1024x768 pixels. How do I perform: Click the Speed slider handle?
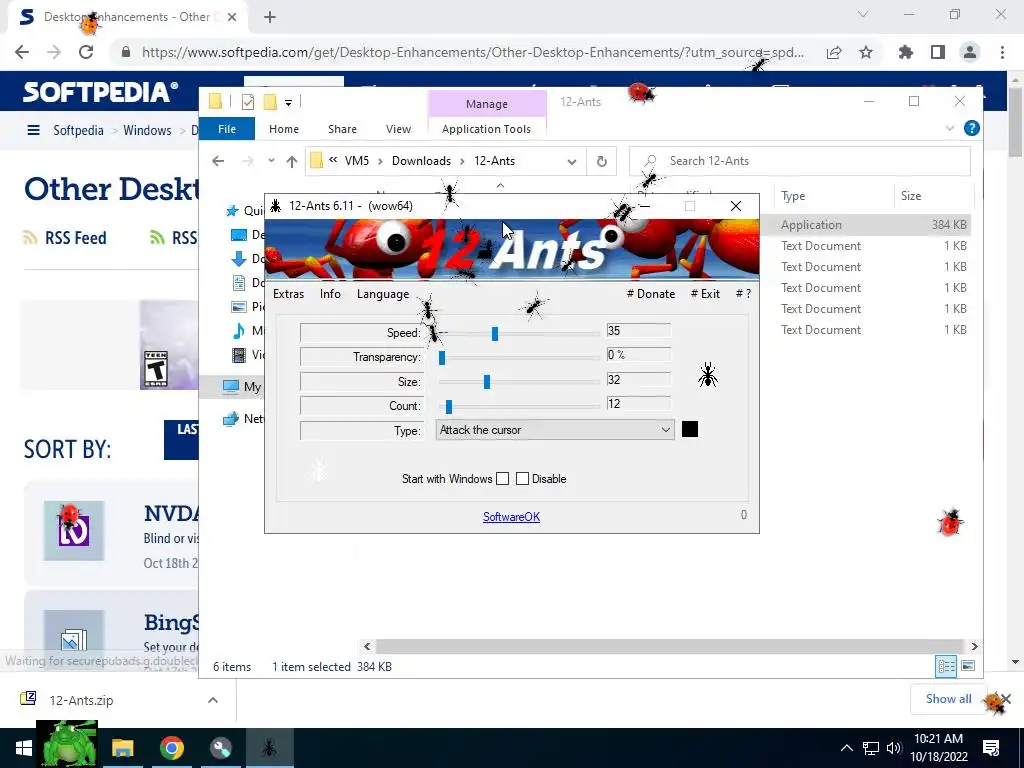pyautogui.click(x=495, y=334)
